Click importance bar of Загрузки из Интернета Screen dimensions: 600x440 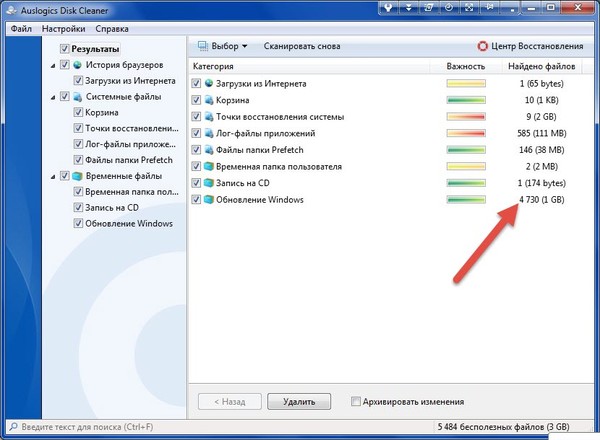point(466,83)
